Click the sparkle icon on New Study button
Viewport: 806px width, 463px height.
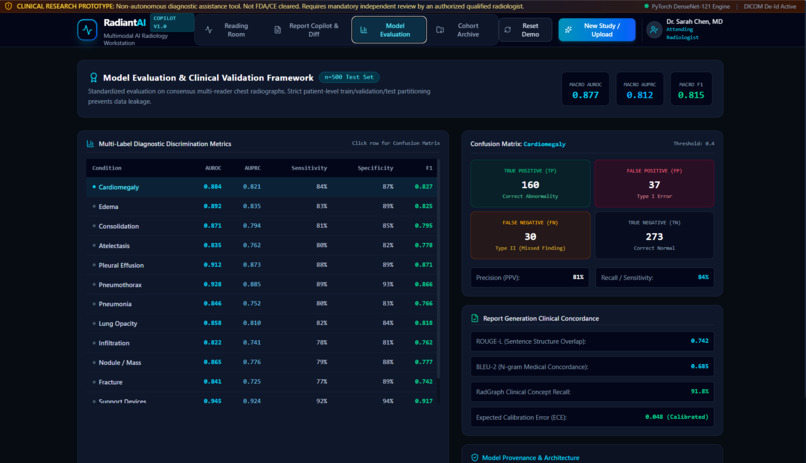click(x=569, y=30)
